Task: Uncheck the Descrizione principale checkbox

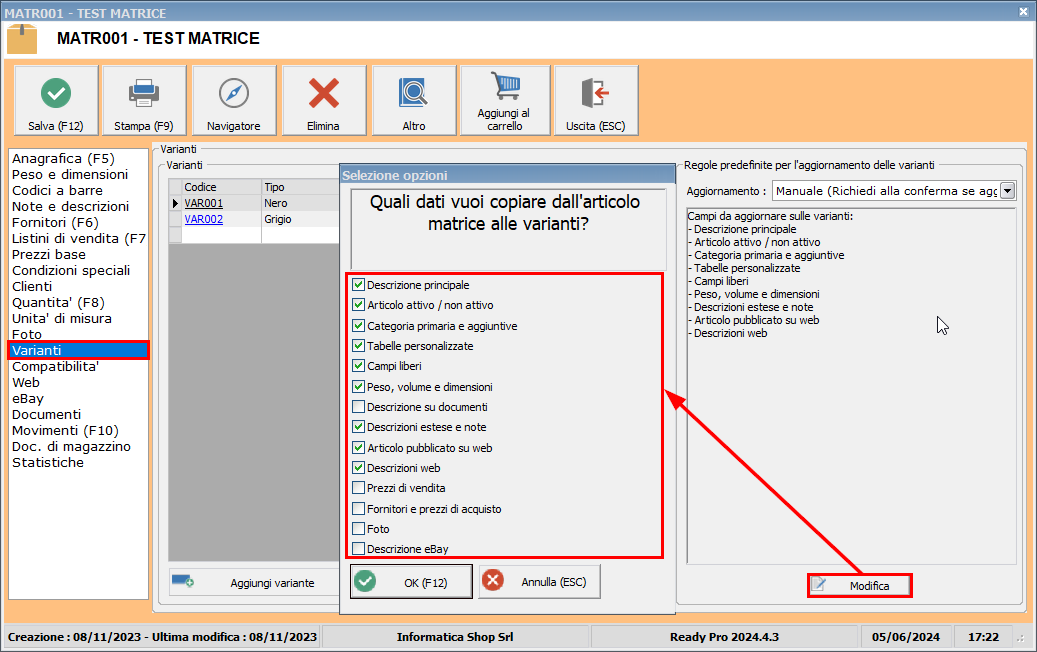Action: point(359,285)
